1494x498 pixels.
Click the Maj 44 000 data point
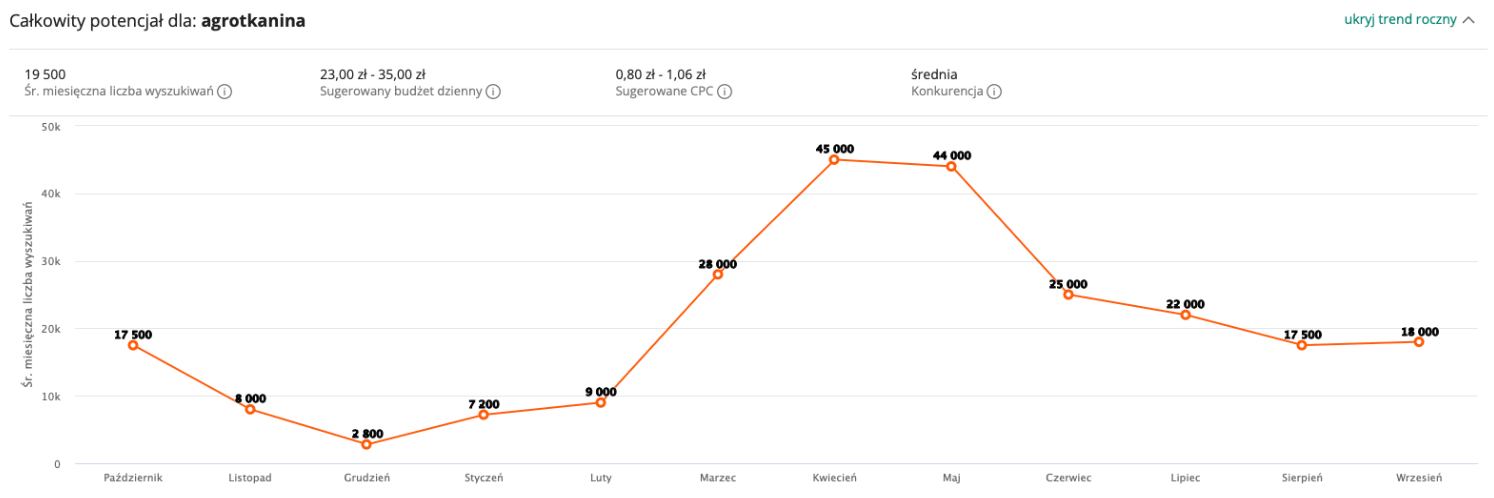click(x=951, y=166)
